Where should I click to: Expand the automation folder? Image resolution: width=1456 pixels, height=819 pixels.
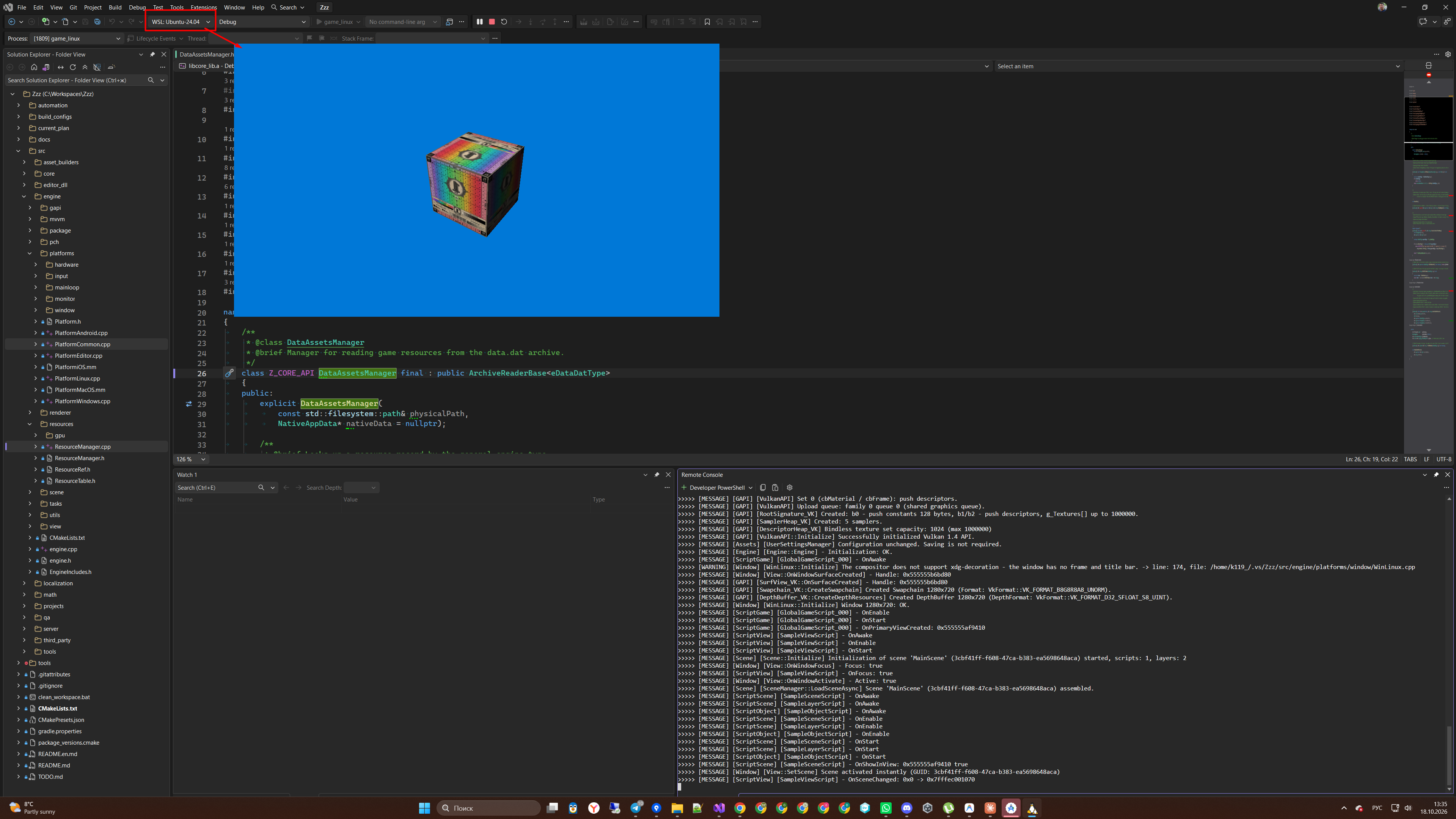[19, 105]
